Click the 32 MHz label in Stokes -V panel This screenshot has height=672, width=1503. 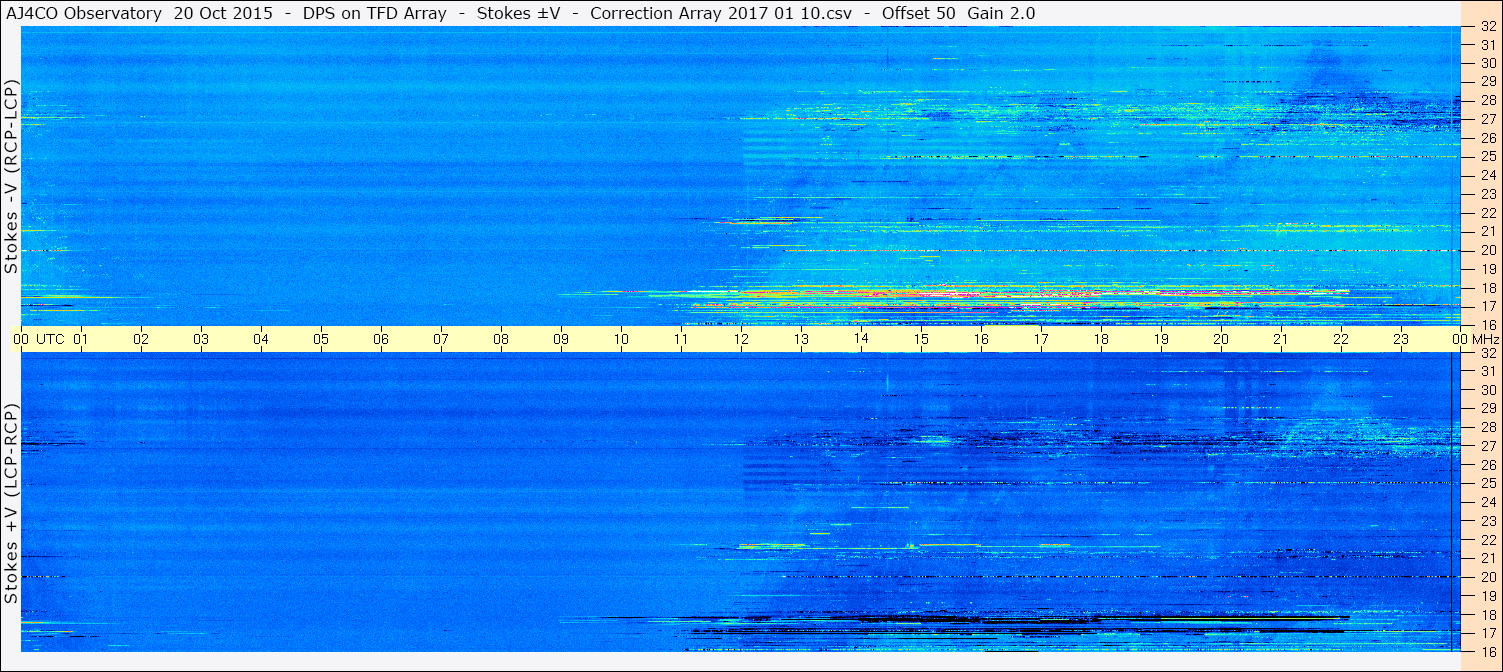(x=1487, y=26)
